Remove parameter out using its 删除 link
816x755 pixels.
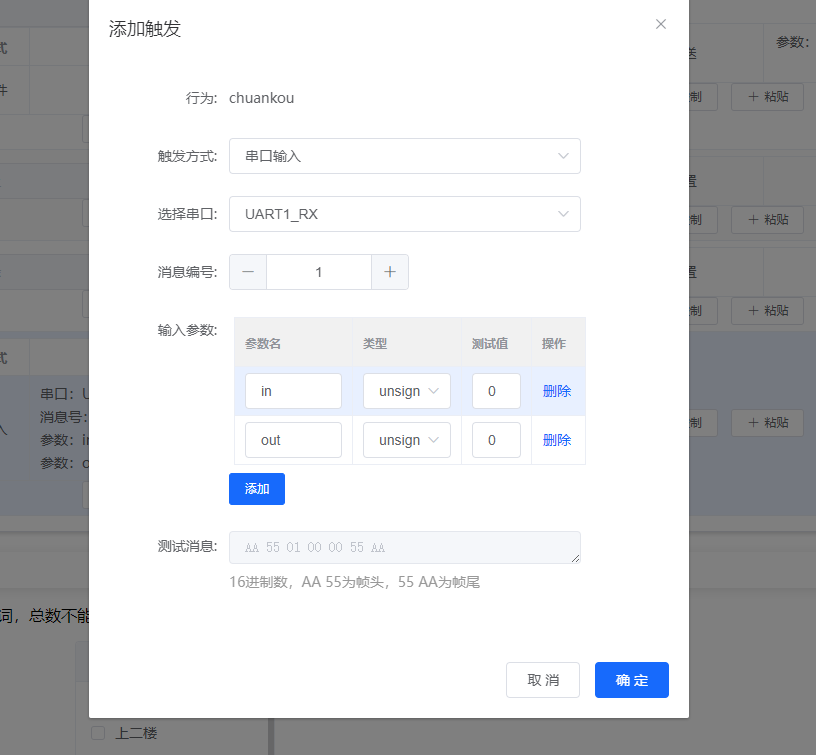point(556,440)
